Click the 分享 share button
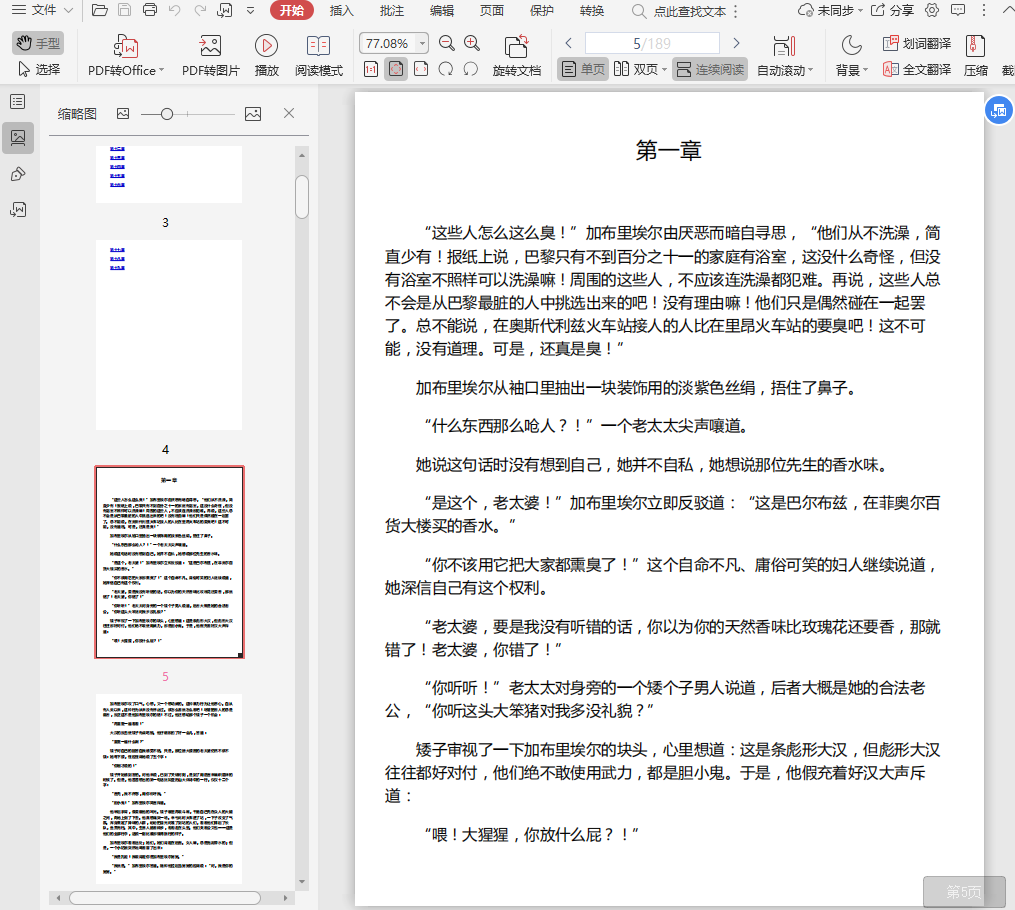 [893, 10]
